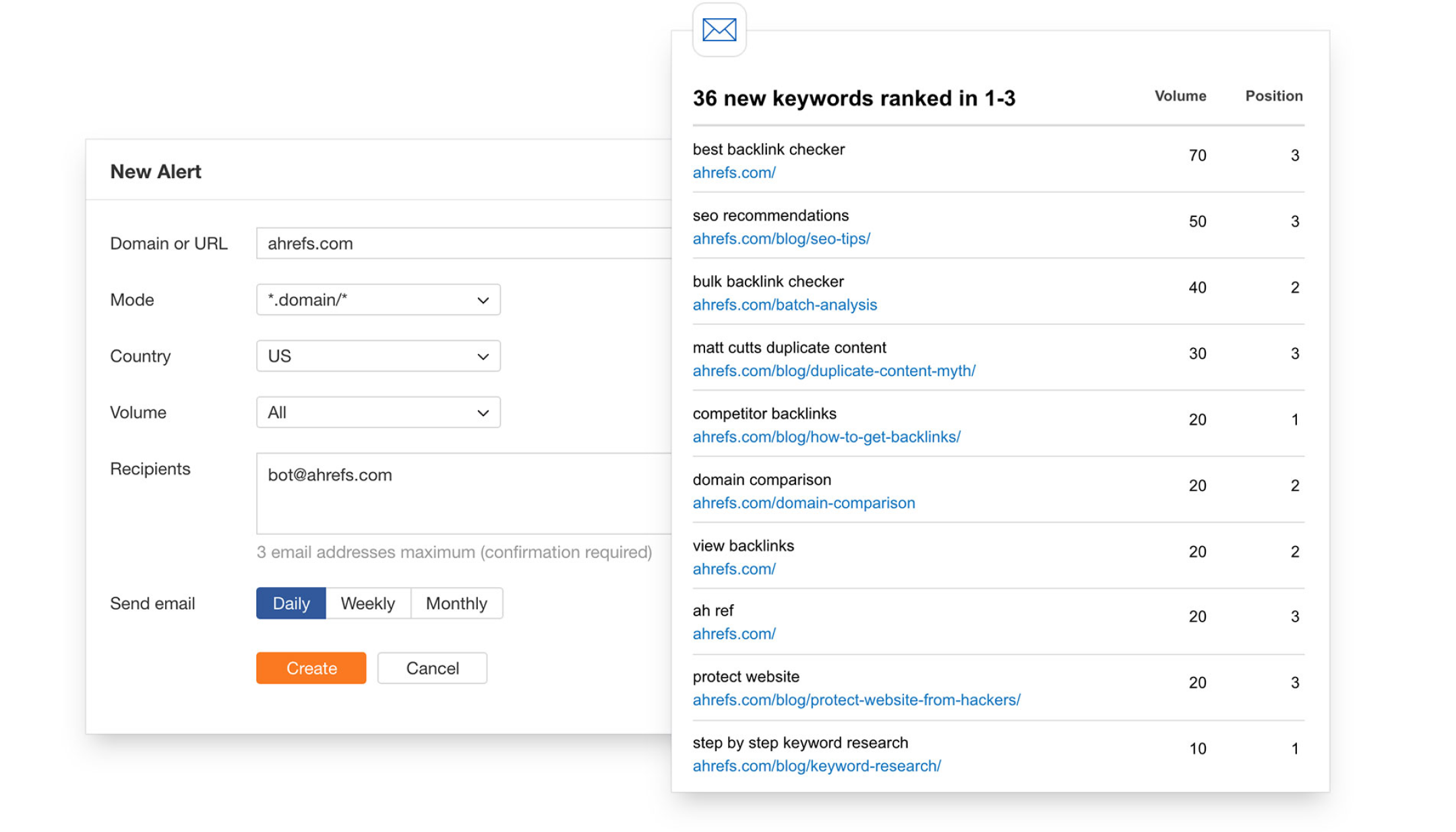Open ahrefs.com/blog/how-to-get-backlinks/ link
The width and height of the screenshot is (1456, 832).
(825, 436)
